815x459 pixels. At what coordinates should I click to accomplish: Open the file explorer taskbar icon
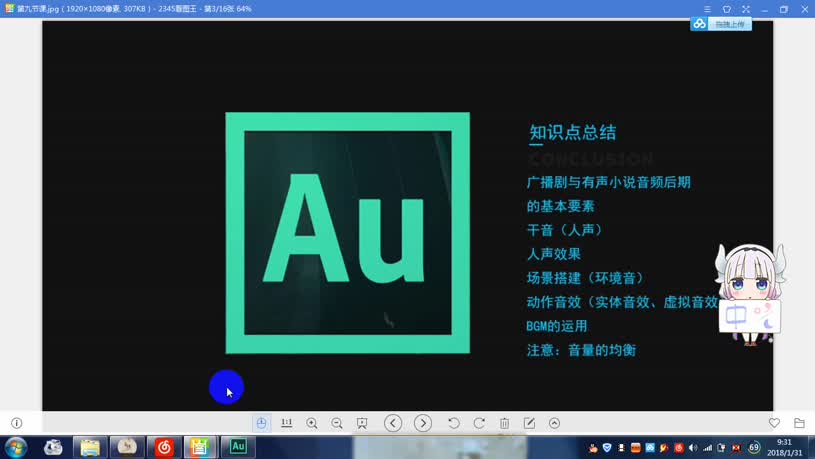[x=90, y=447]
